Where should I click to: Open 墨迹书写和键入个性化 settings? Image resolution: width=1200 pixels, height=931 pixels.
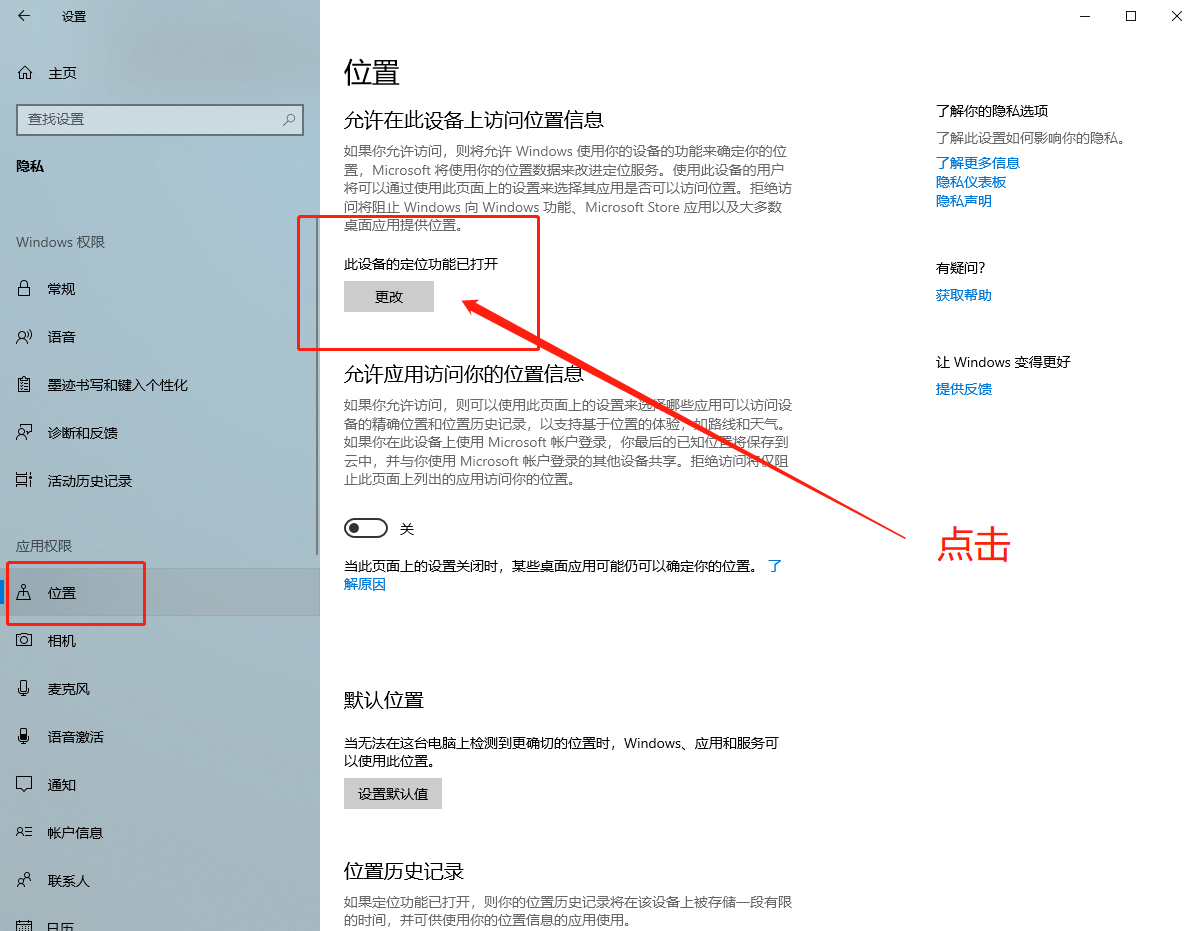pos(24,384)
